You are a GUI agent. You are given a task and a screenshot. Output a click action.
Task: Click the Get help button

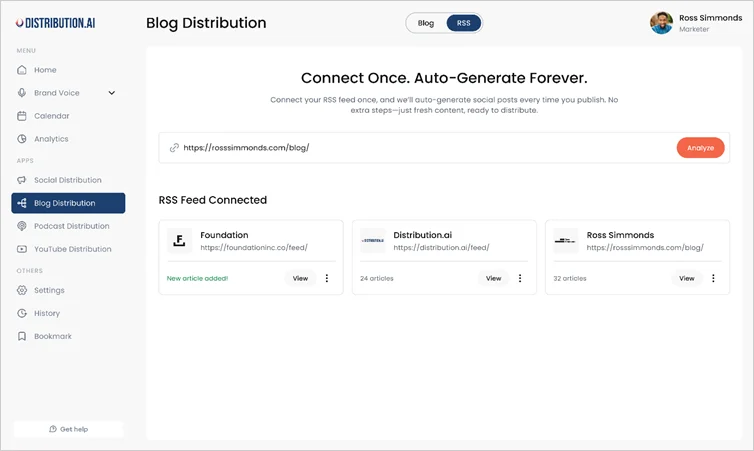(x=68, y=429)
